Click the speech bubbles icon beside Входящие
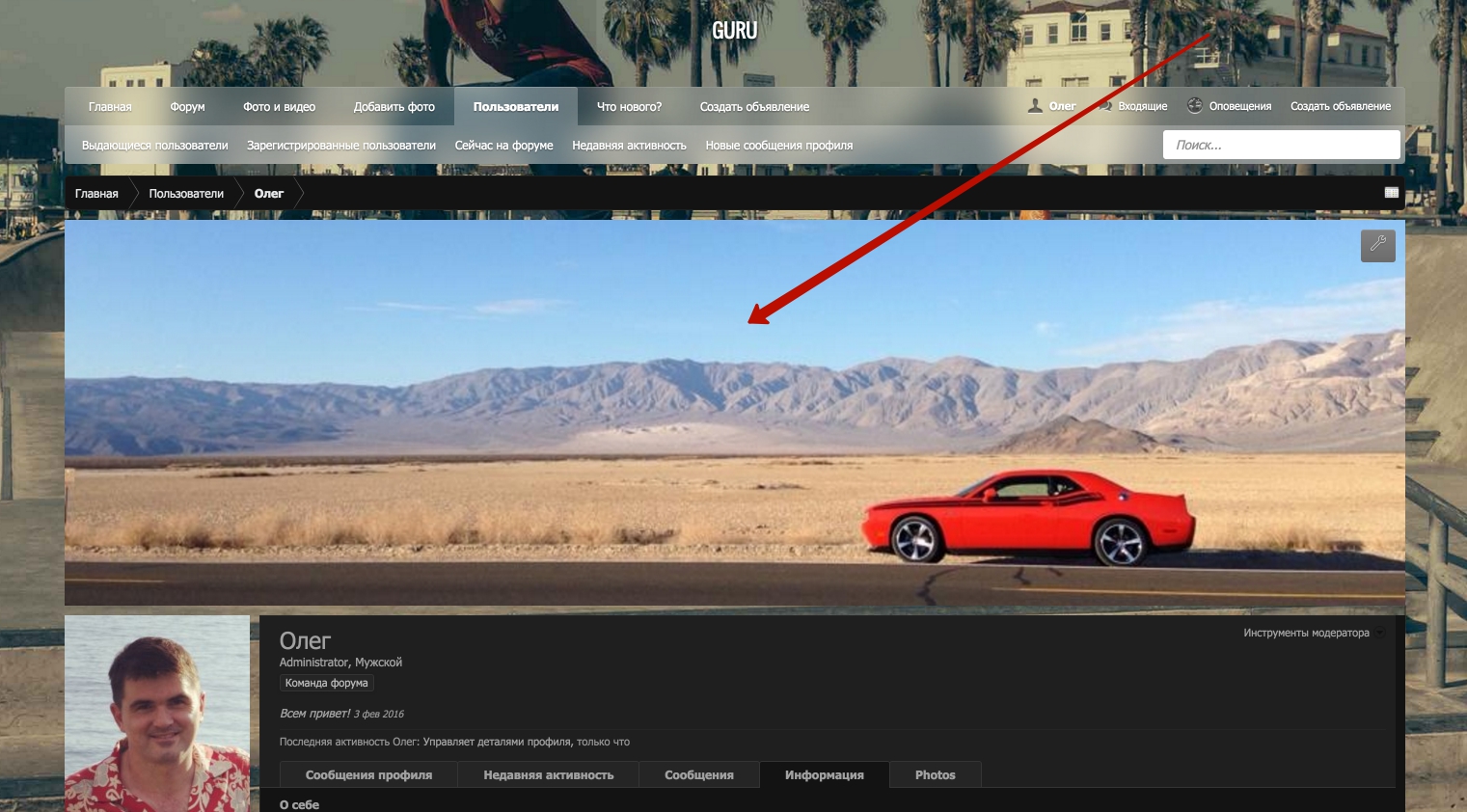Viewport: 1467px width, 812px height. pos(1106,106)
